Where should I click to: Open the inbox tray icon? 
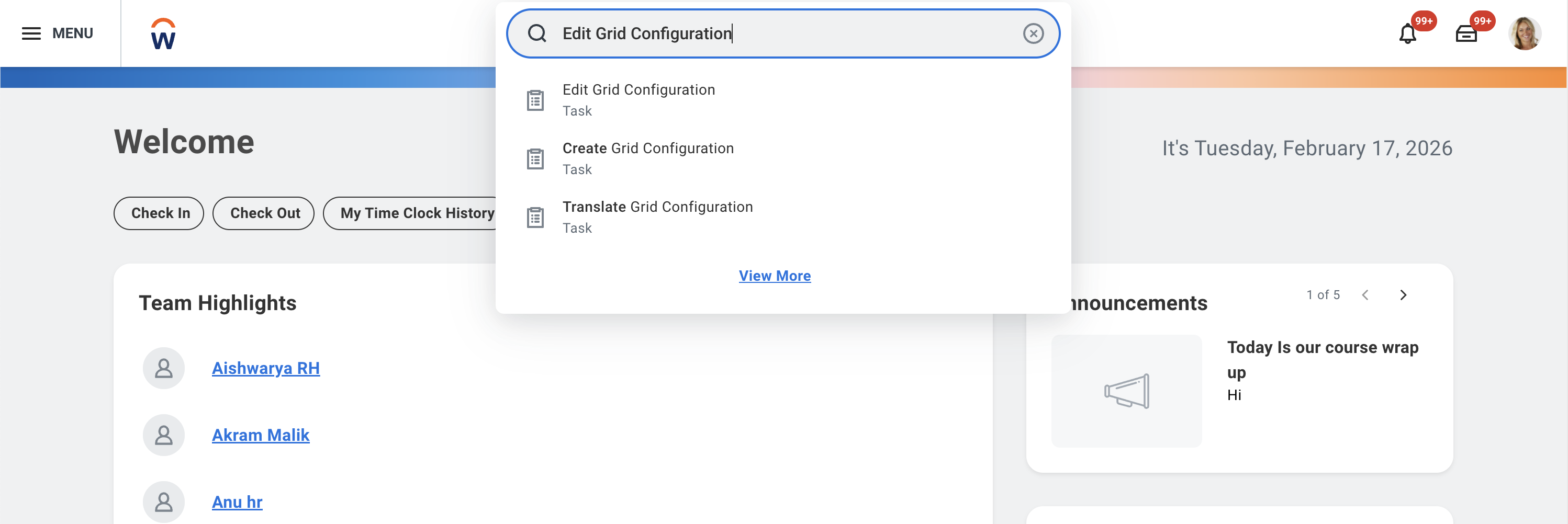(x=1466, y=34)
